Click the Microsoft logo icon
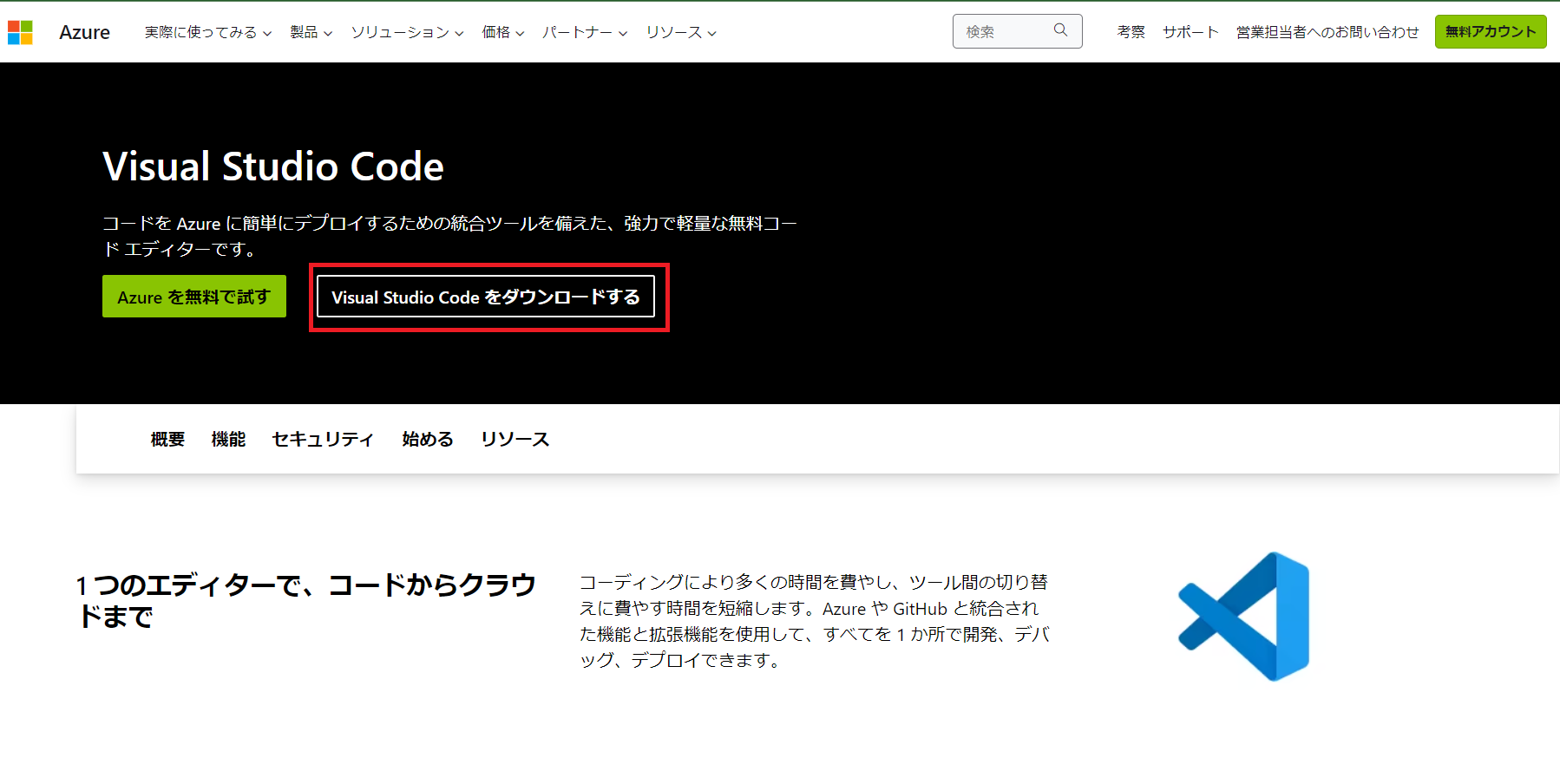The height and width of the screenshot is (784, 1560). pos(20,32)
